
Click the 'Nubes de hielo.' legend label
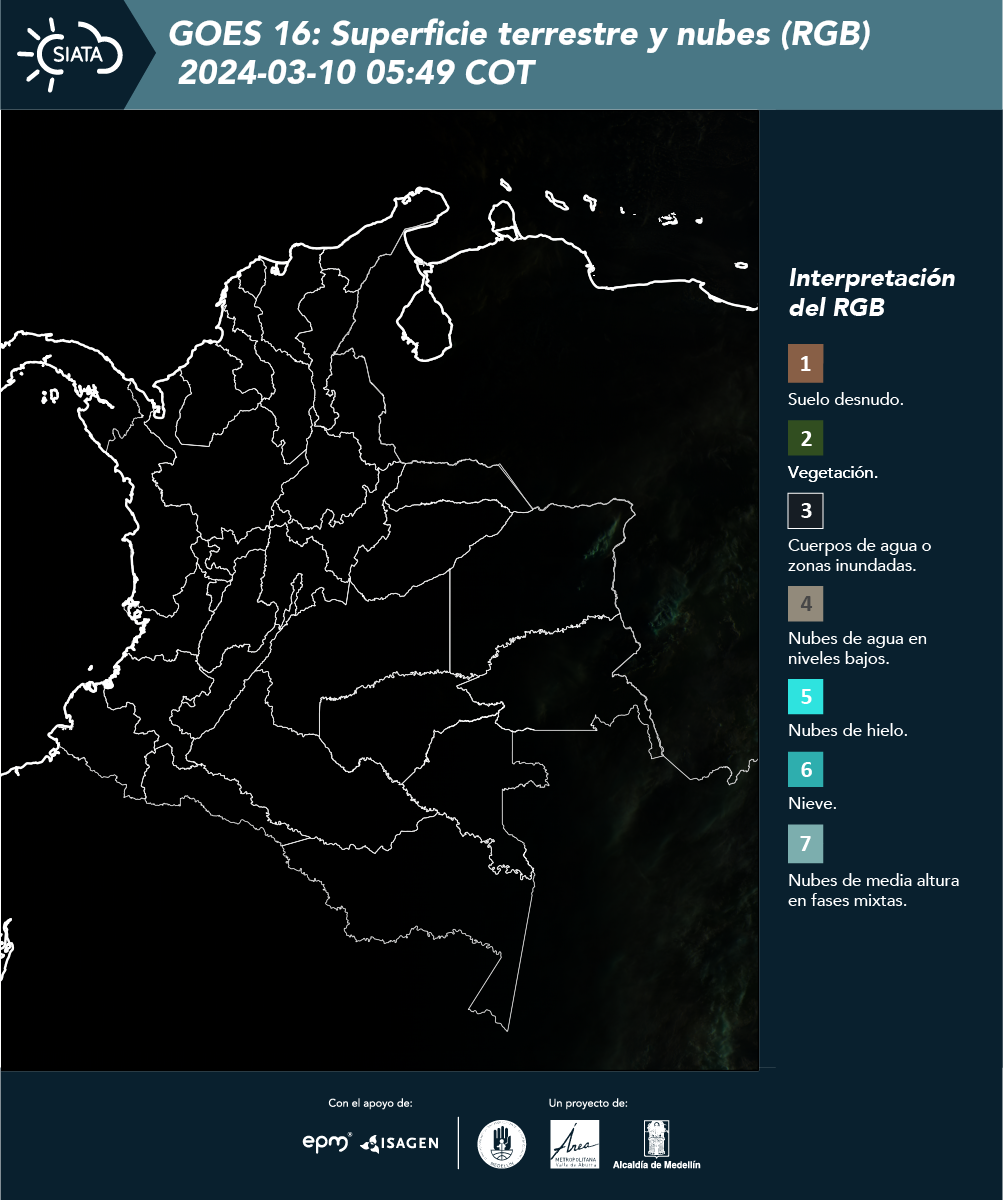click(x=848, y=731)
